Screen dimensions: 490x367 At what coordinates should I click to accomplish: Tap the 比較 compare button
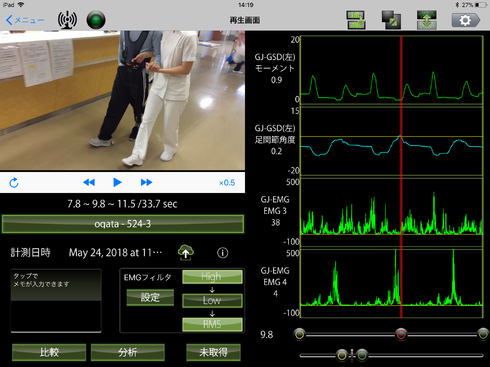click(49, 352)
